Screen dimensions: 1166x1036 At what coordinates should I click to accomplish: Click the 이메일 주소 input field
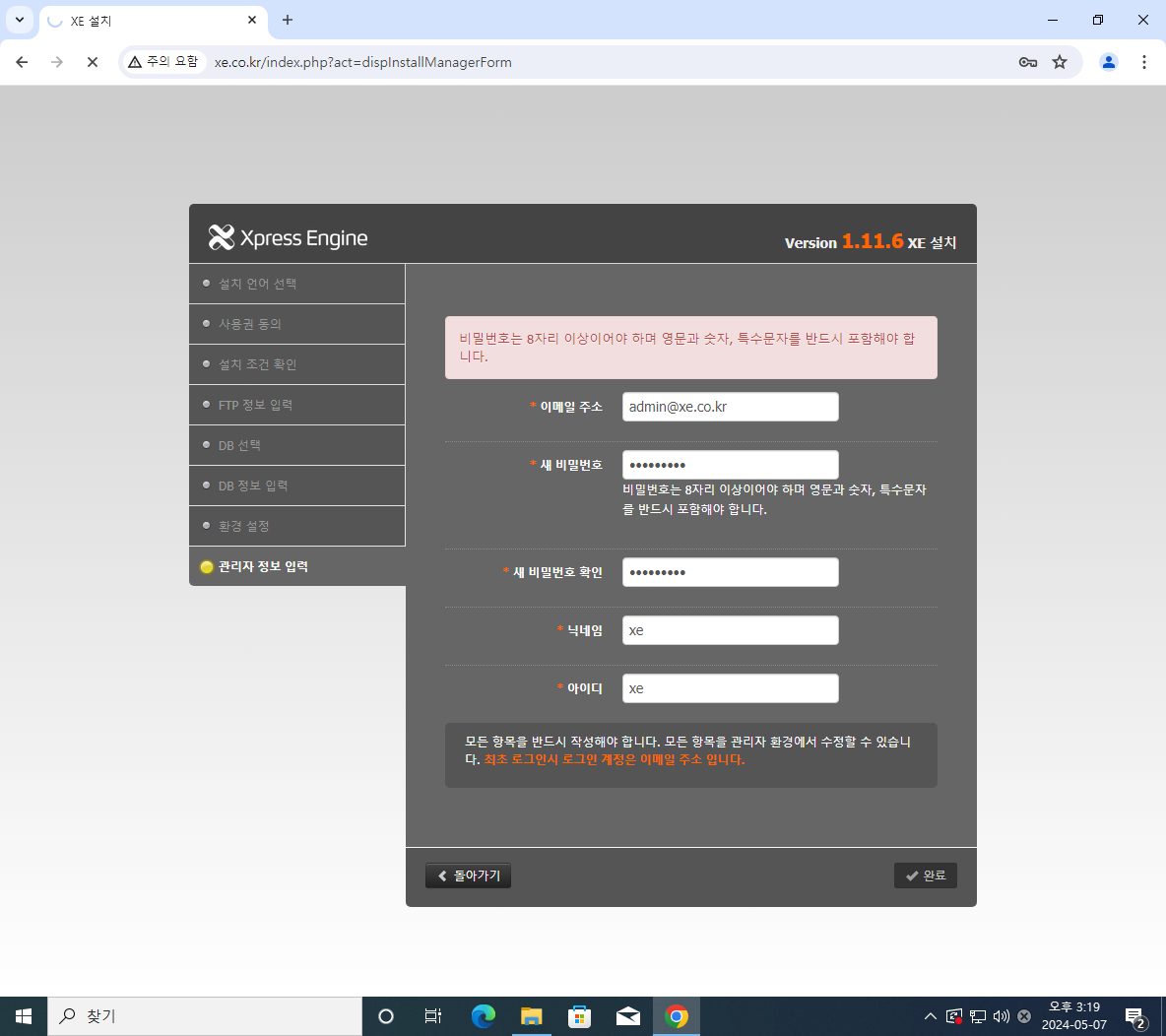[x=731, y=407]
